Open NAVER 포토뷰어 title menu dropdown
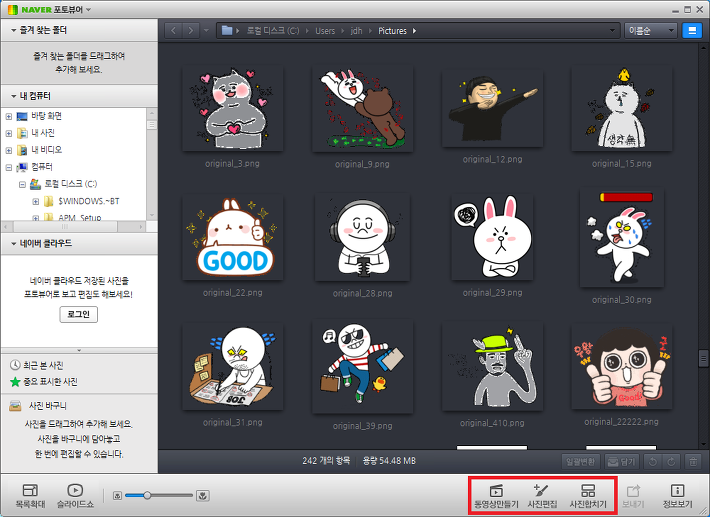710x517 pixels. pos(88,10)
